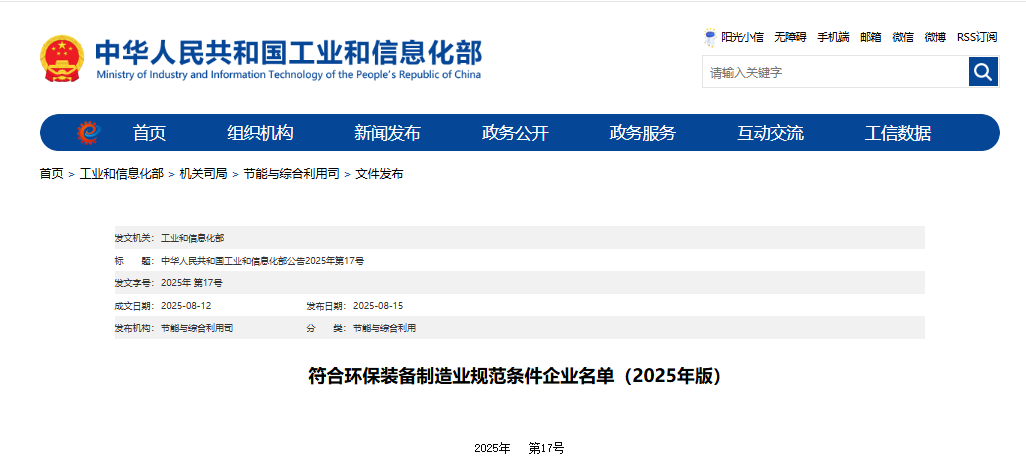Click the swirl icon in navigation bar

pyautogui.click(x=89, y=133)
